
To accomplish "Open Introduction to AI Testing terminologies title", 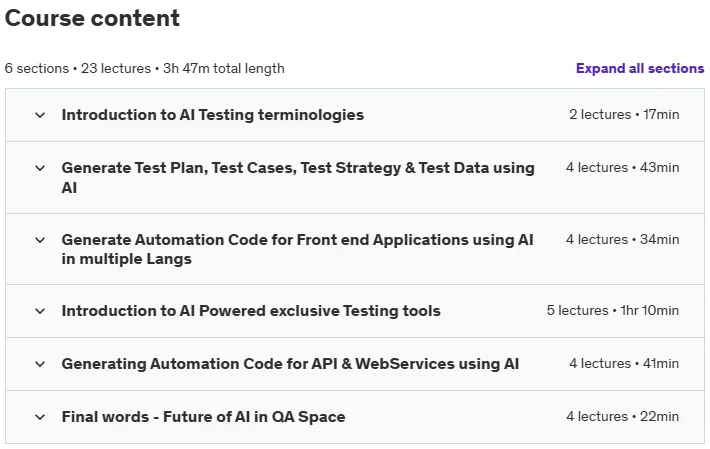I will 213,115.
